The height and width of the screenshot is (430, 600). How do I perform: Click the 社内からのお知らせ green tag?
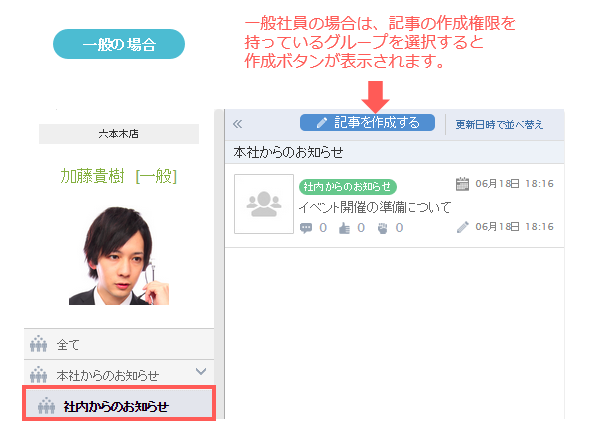click(347, 187)
